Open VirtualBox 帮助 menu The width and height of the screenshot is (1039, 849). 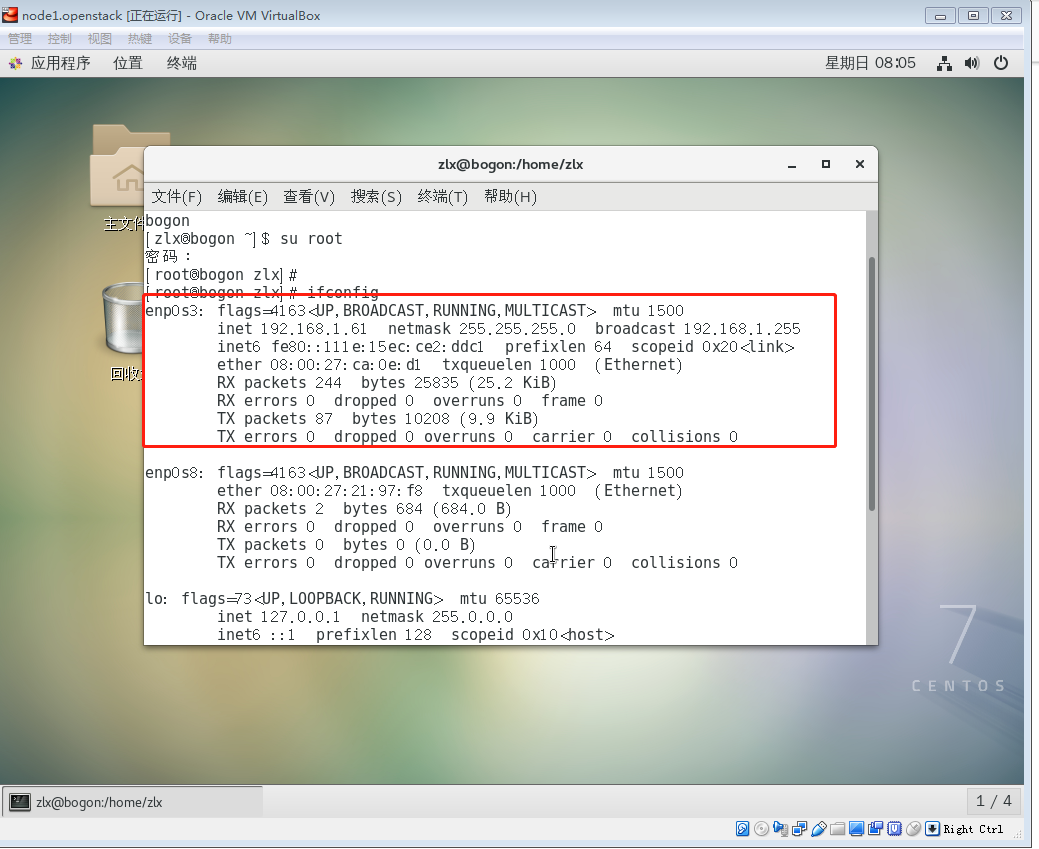click(220, 39)
